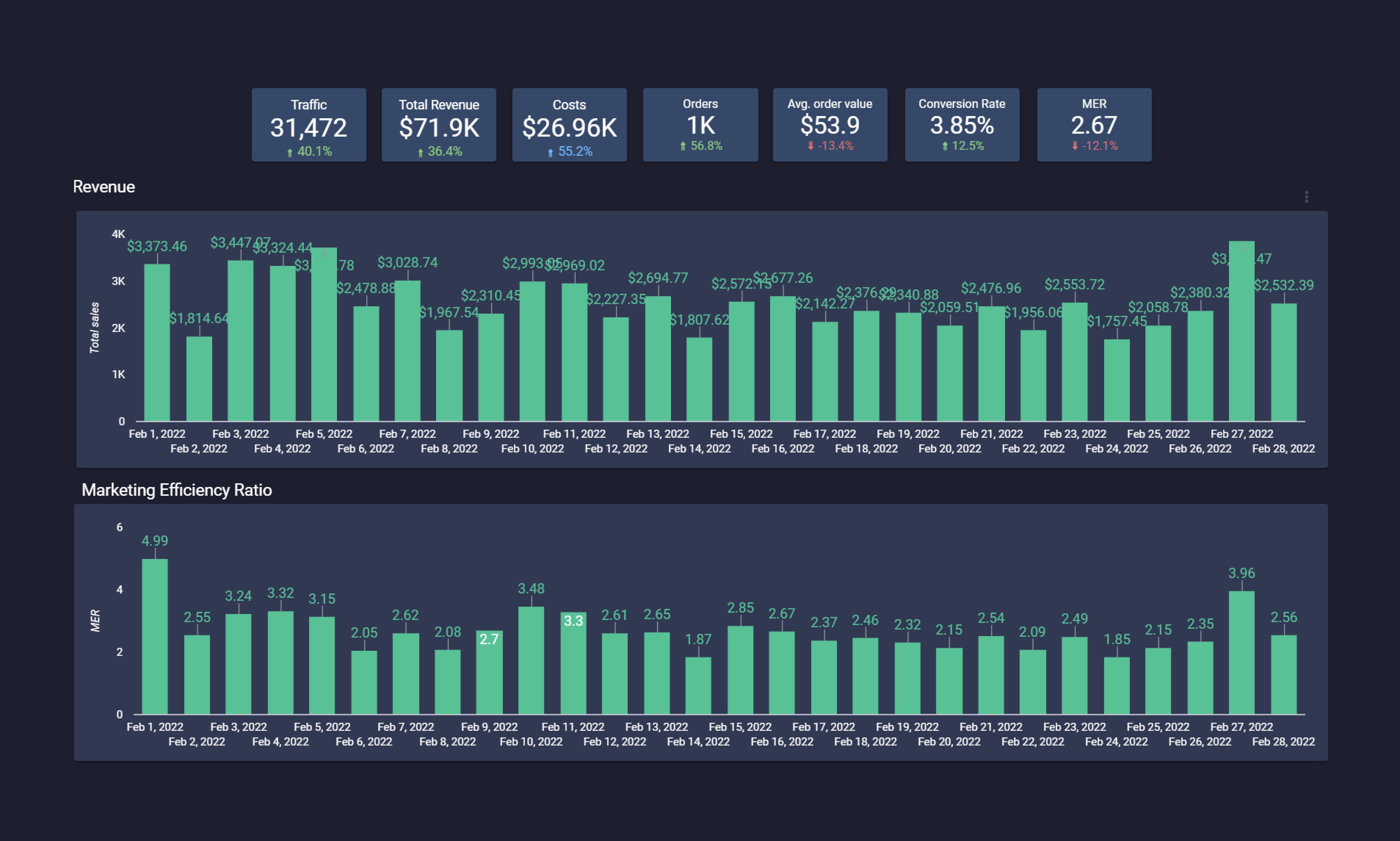
Task: Select the Avg. order value scorecard $53.9
Action: [x=830, y=124]
